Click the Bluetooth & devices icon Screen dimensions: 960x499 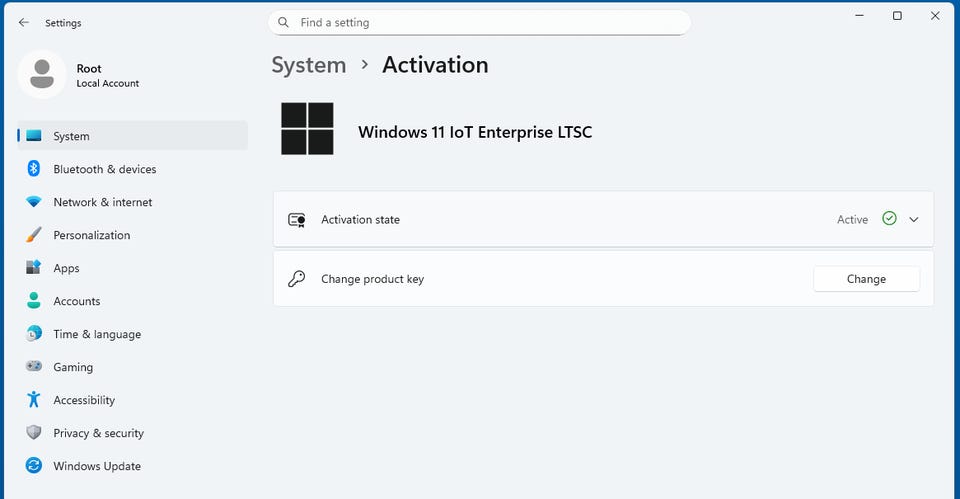pos(33,169)
